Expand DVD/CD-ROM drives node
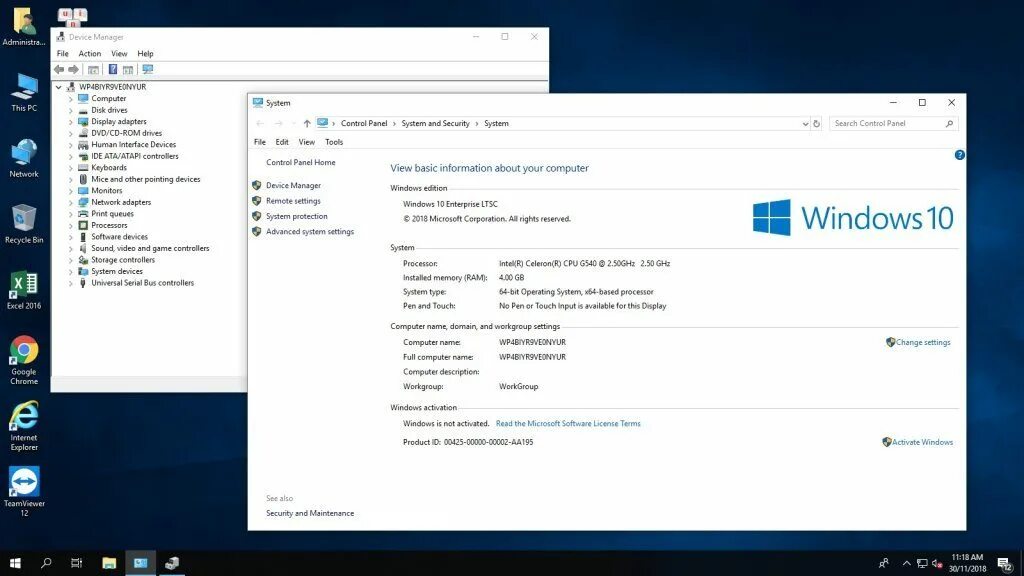 tap(71, 133)
